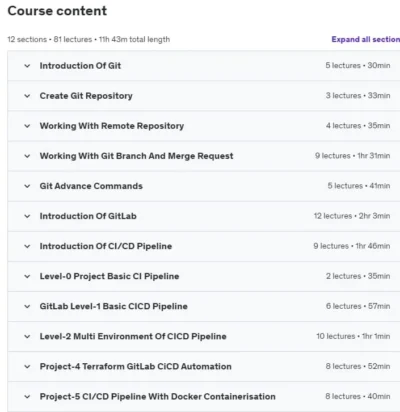The height and width of the screenshot is (412, 400).
Task: Expand Project-5 Docker Containerisation chevron
Action: click(x=27, y=397)
